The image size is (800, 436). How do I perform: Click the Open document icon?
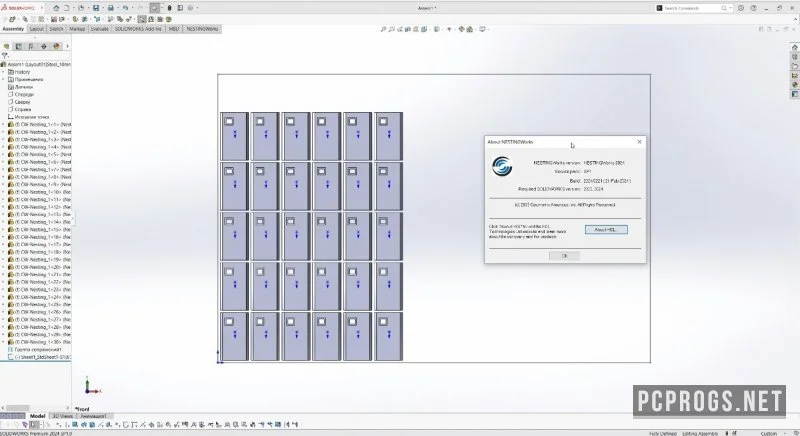point(81,8)
